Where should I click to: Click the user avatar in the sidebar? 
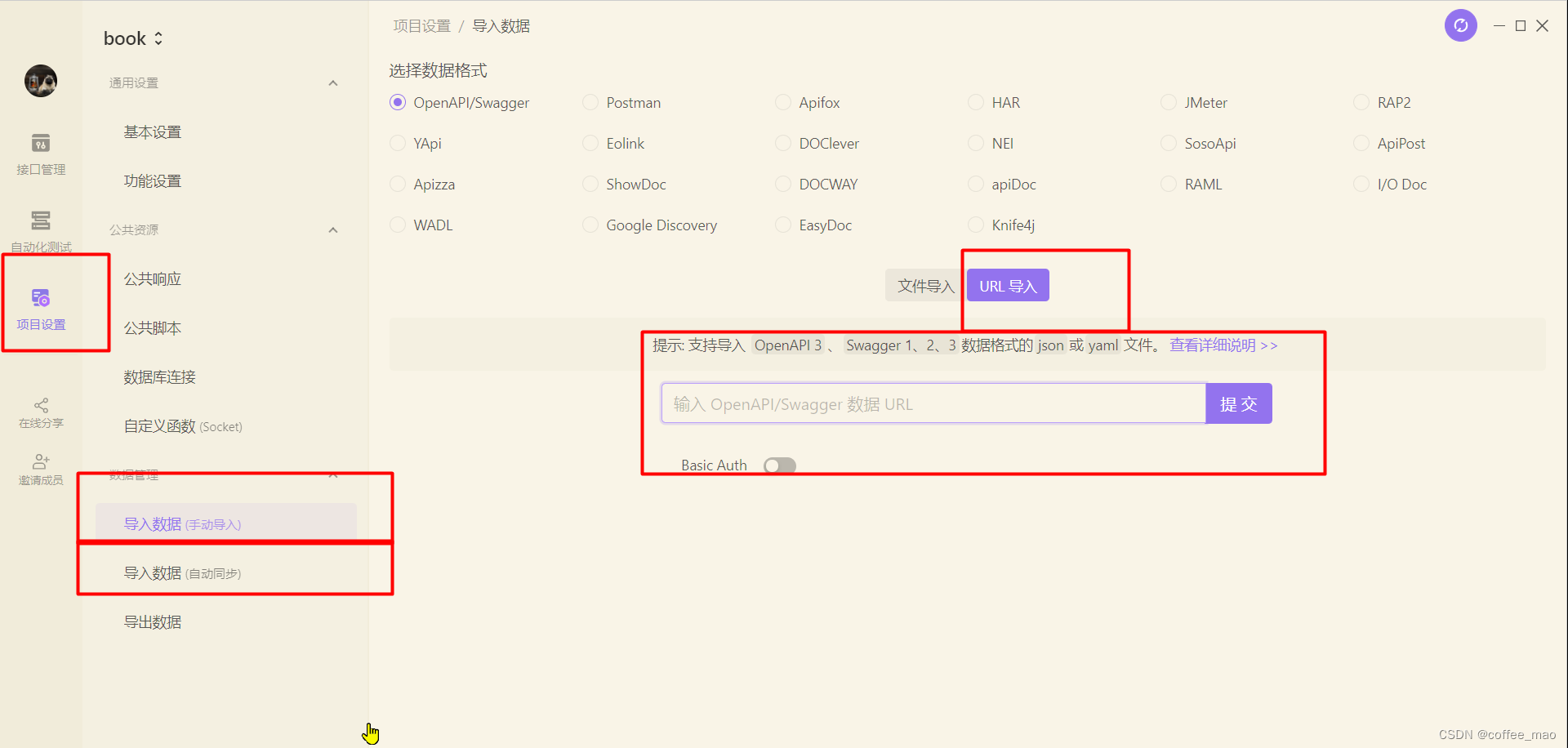pyautogui.click(x=40, y=81)
